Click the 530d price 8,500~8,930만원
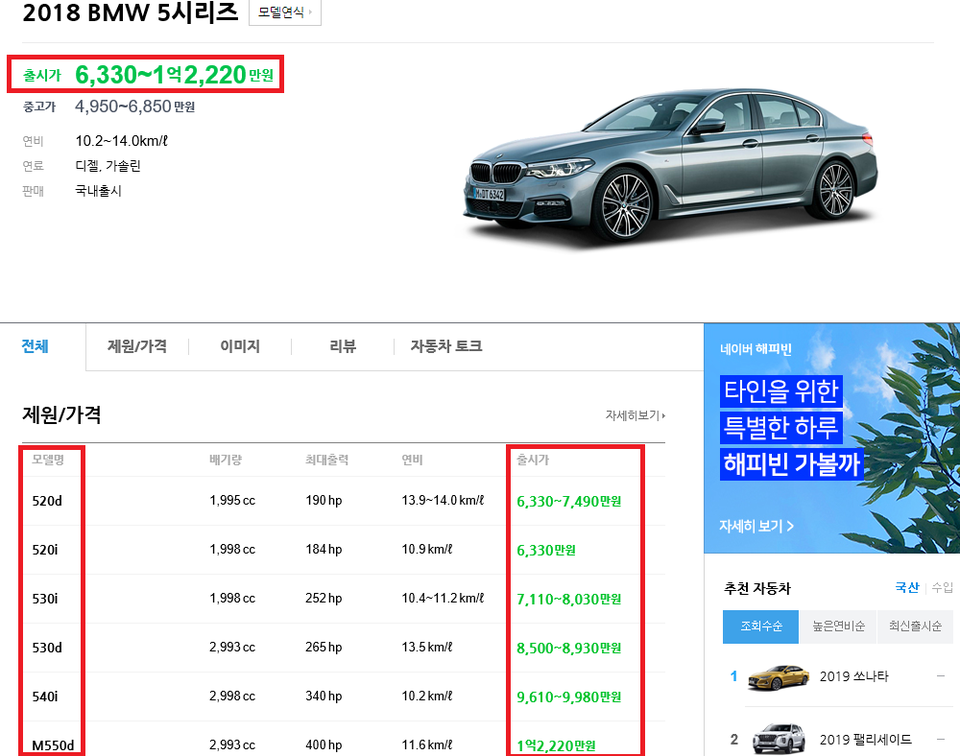This screenshot has height=756, width=960. (x=569, y=648)
